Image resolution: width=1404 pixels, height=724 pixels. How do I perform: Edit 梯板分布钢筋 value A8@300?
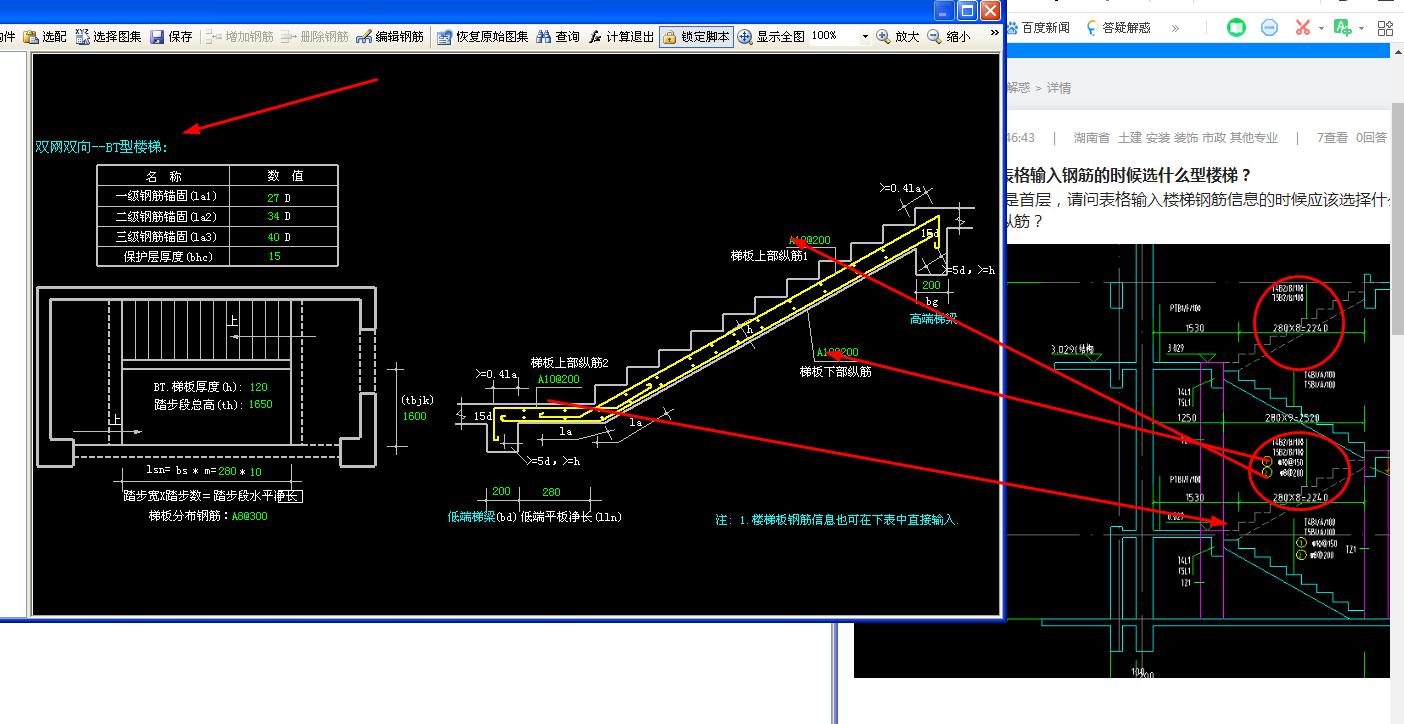click(250, 516)
